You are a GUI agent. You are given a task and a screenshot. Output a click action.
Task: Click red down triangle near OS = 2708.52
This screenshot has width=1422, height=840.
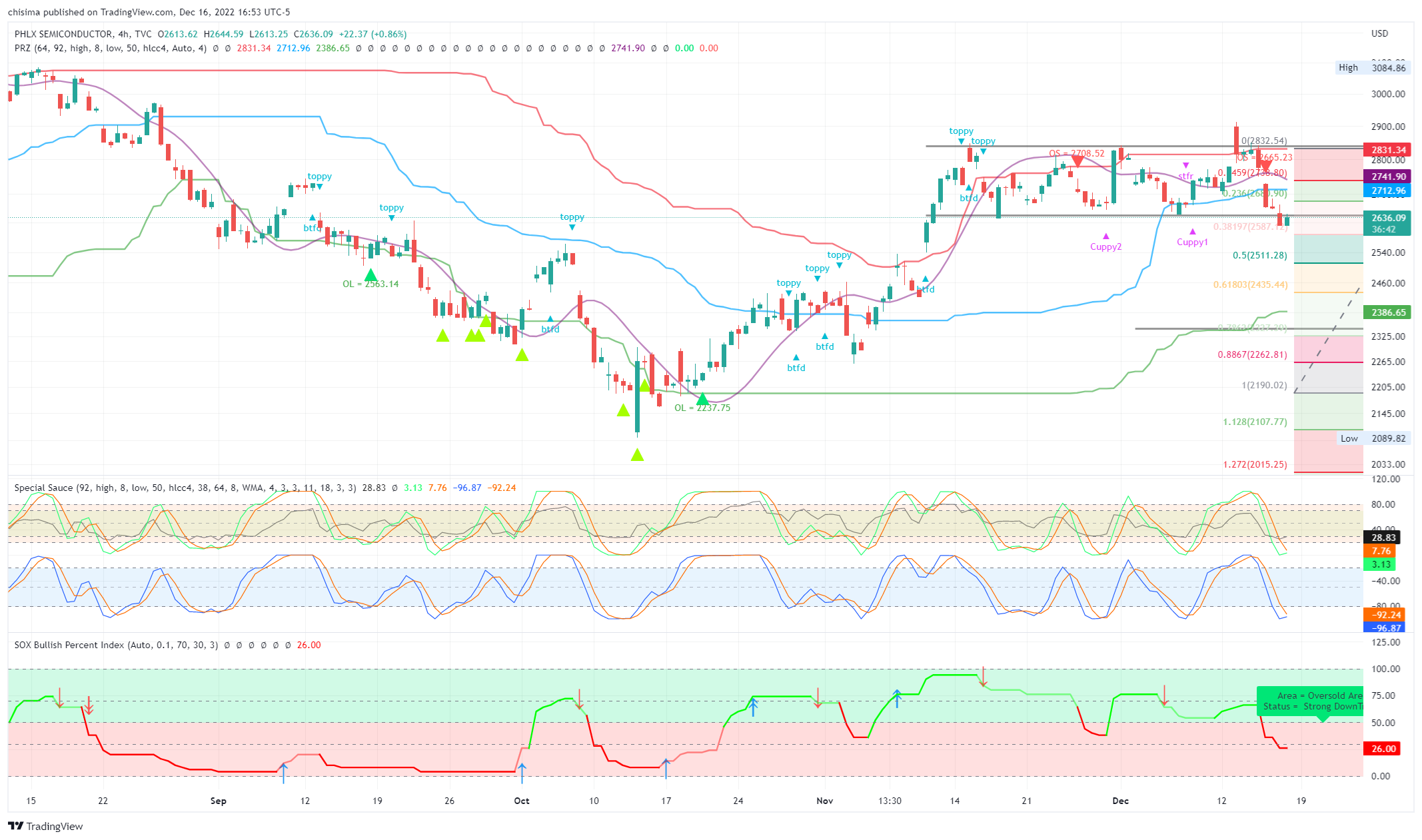coord(1077,161)
